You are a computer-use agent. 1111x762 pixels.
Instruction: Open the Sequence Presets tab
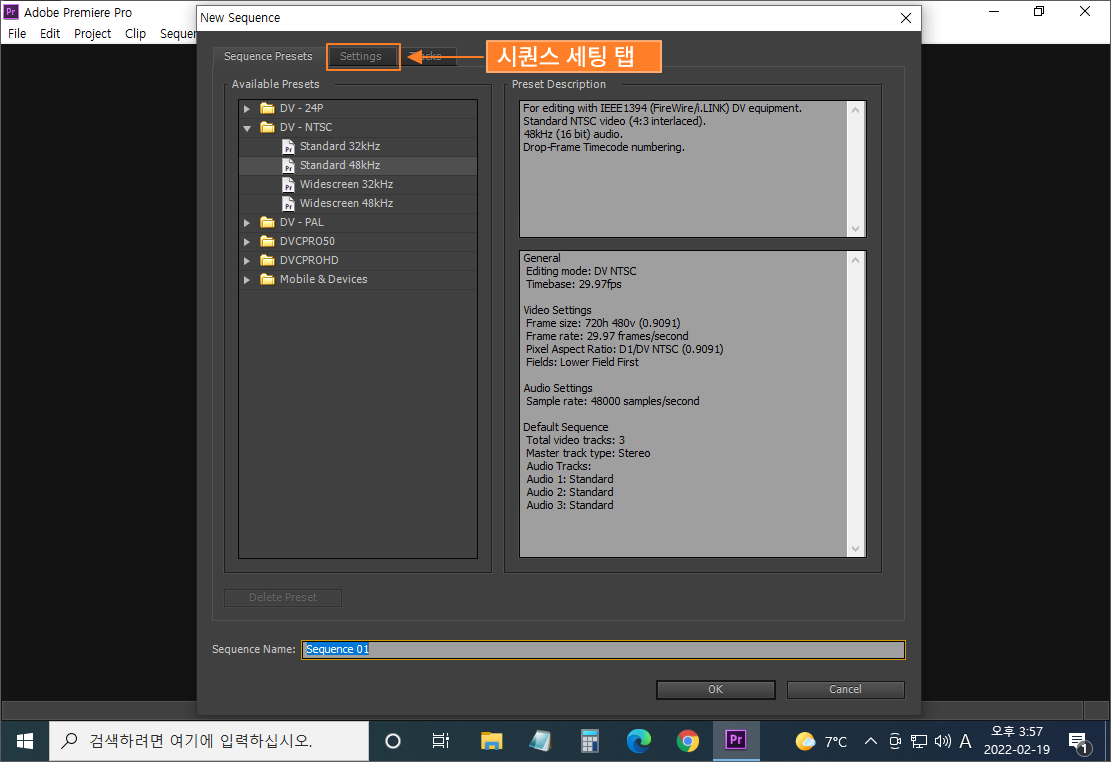(268, 57)
